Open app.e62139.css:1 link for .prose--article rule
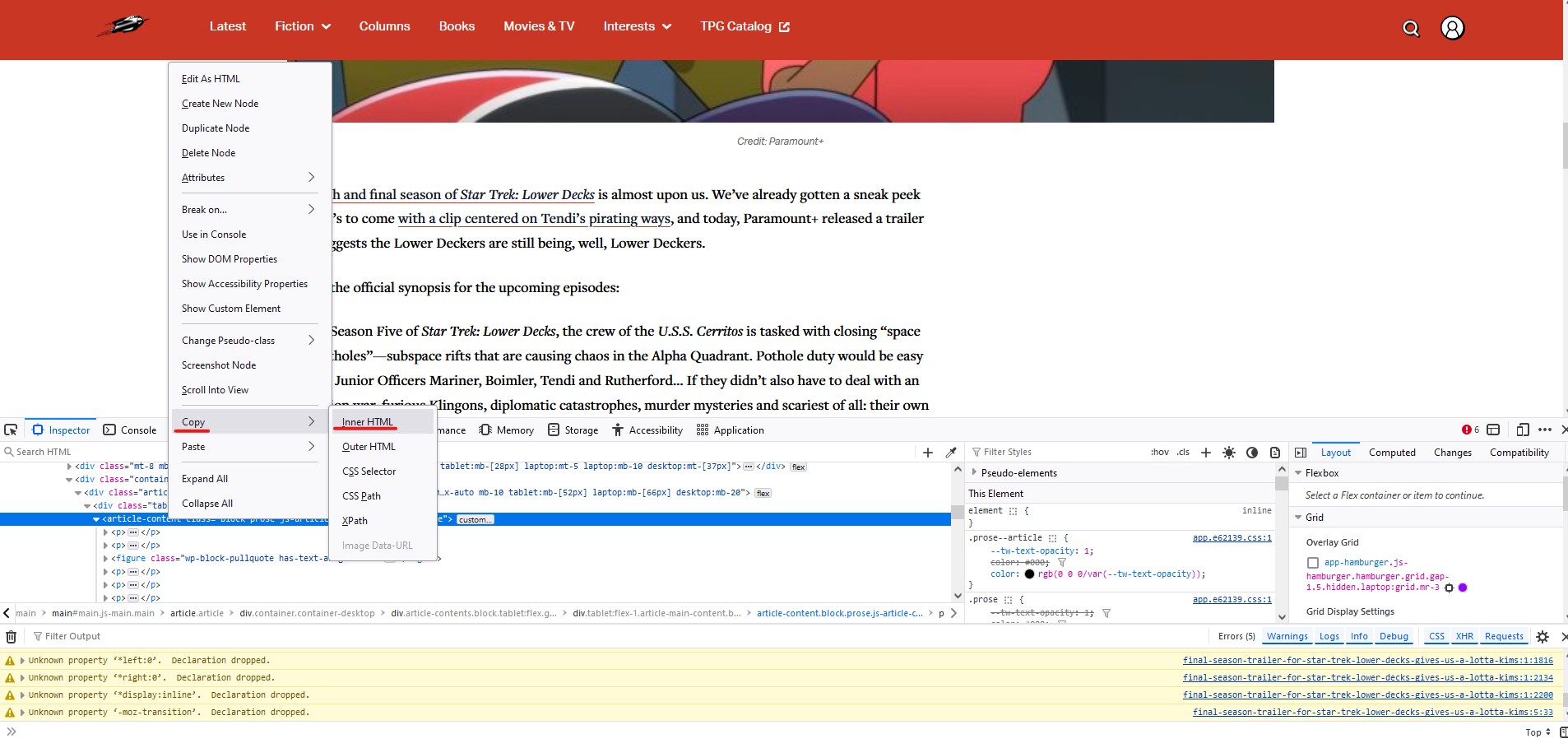 point(1232,538)
